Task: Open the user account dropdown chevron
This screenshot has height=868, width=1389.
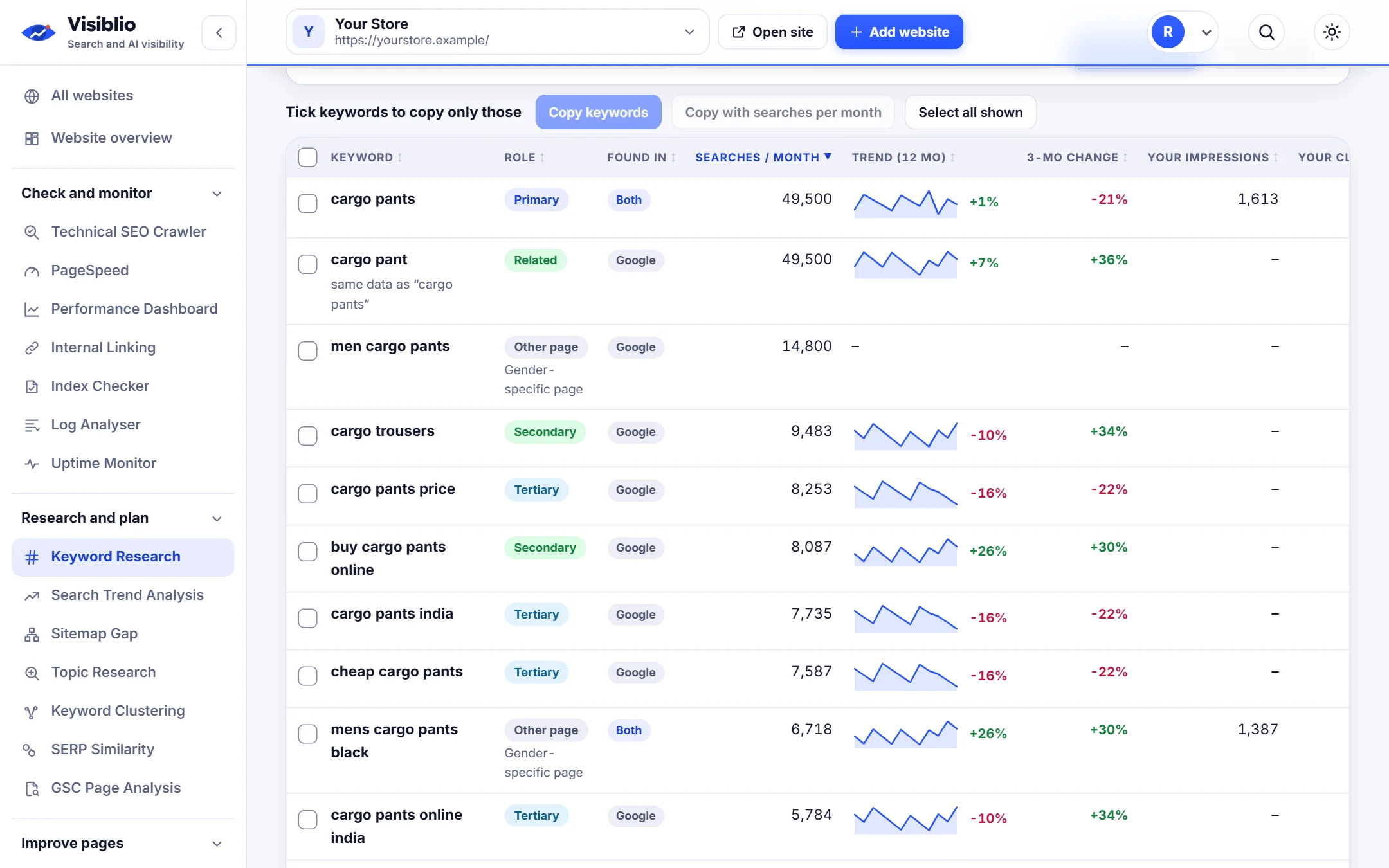Action: click(1206, 33)
